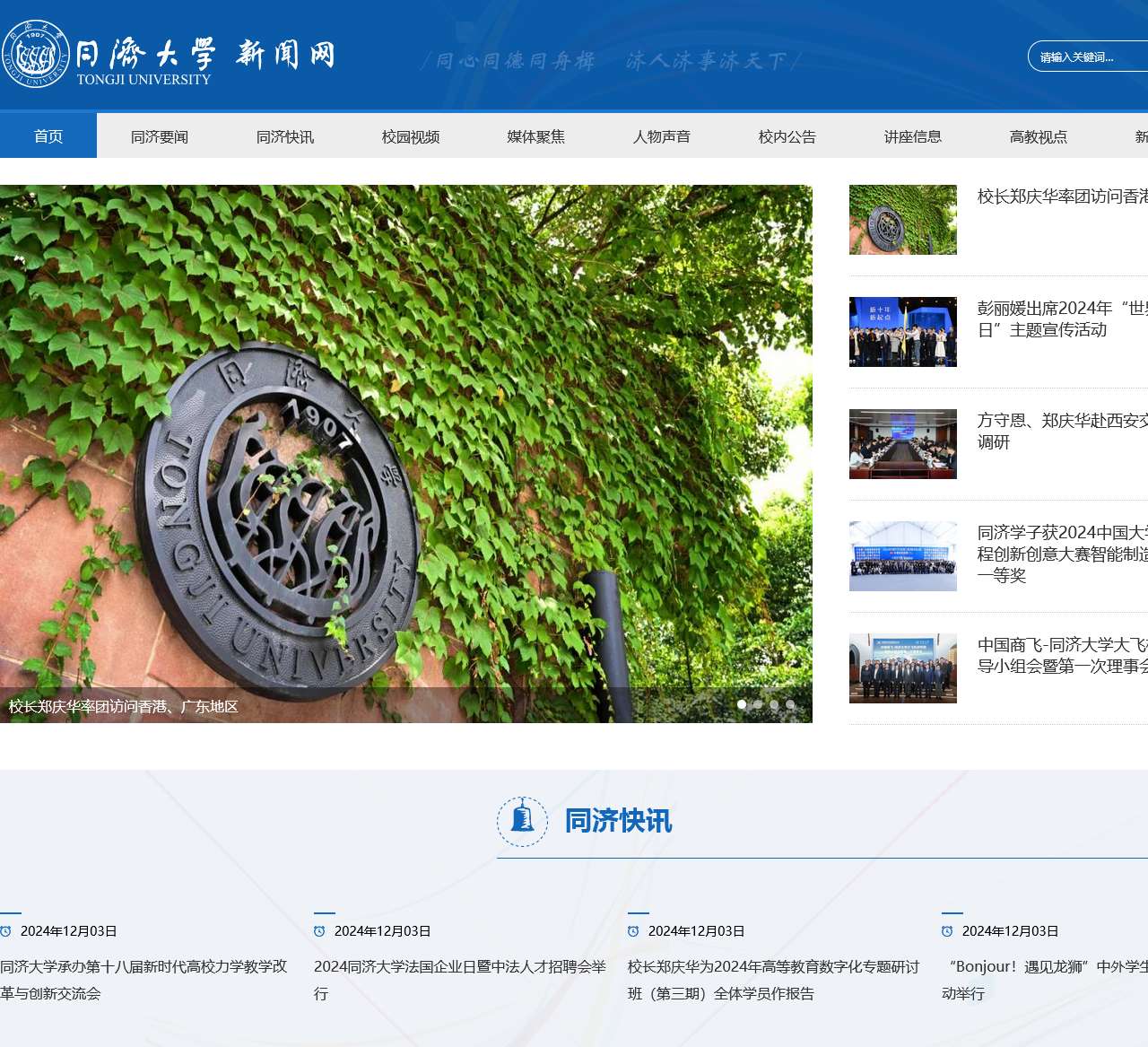Click the bell icon beside 同济快讯
The image size is (1148, 1047).
click(522, 821)
